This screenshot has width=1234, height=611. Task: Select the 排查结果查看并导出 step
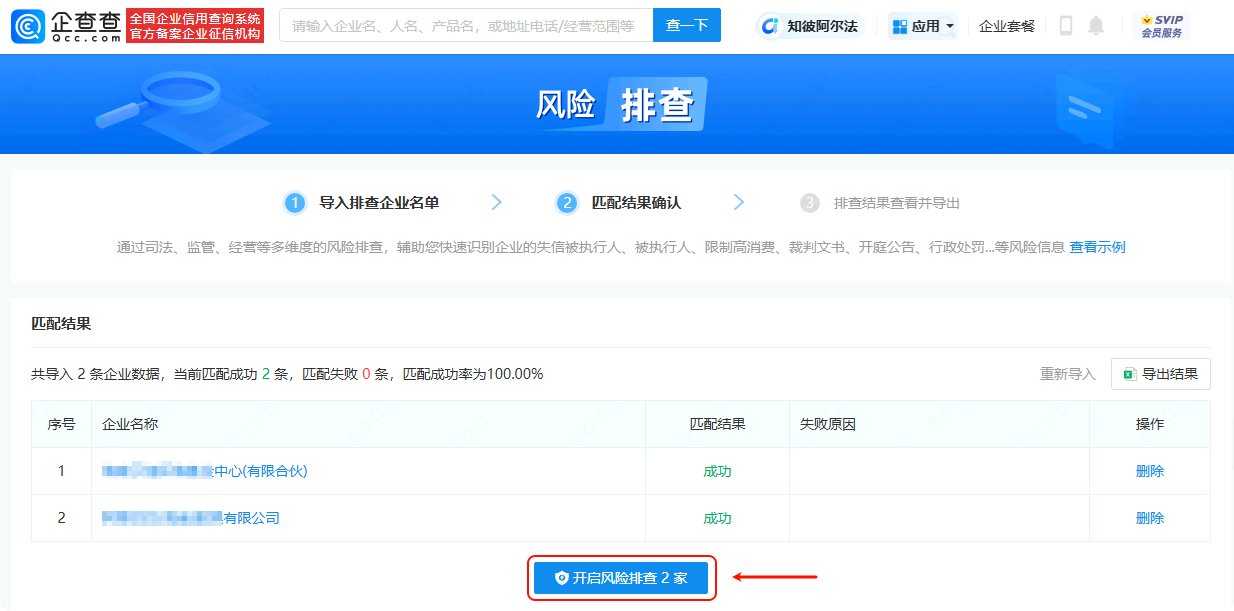pyautogui.click(x=896, y=203)
